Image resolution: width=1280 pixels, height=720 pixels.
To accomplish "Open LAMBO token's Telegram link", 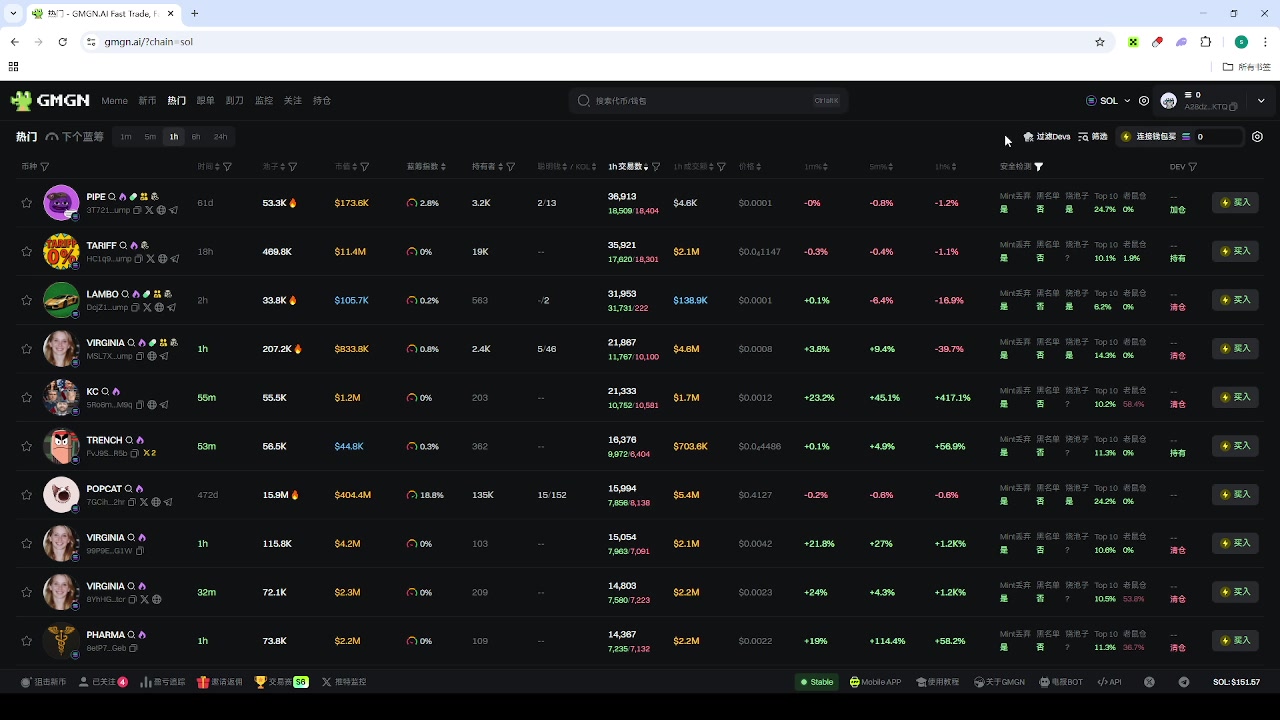I will (x=169, y=308).
